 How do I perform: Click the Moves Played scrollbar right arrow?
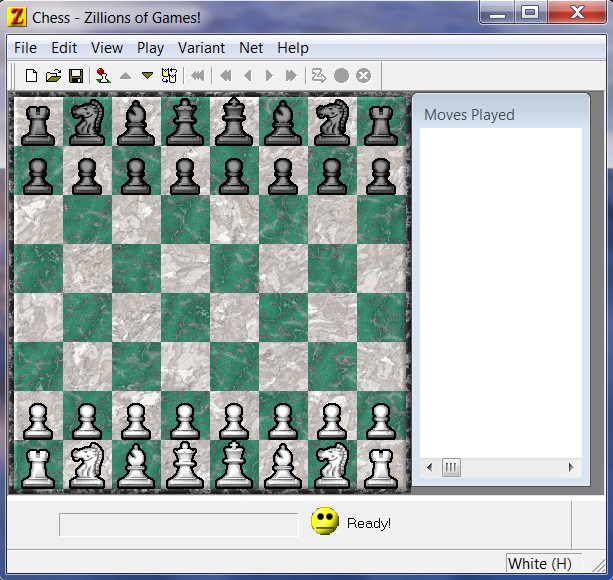point(572,467)
